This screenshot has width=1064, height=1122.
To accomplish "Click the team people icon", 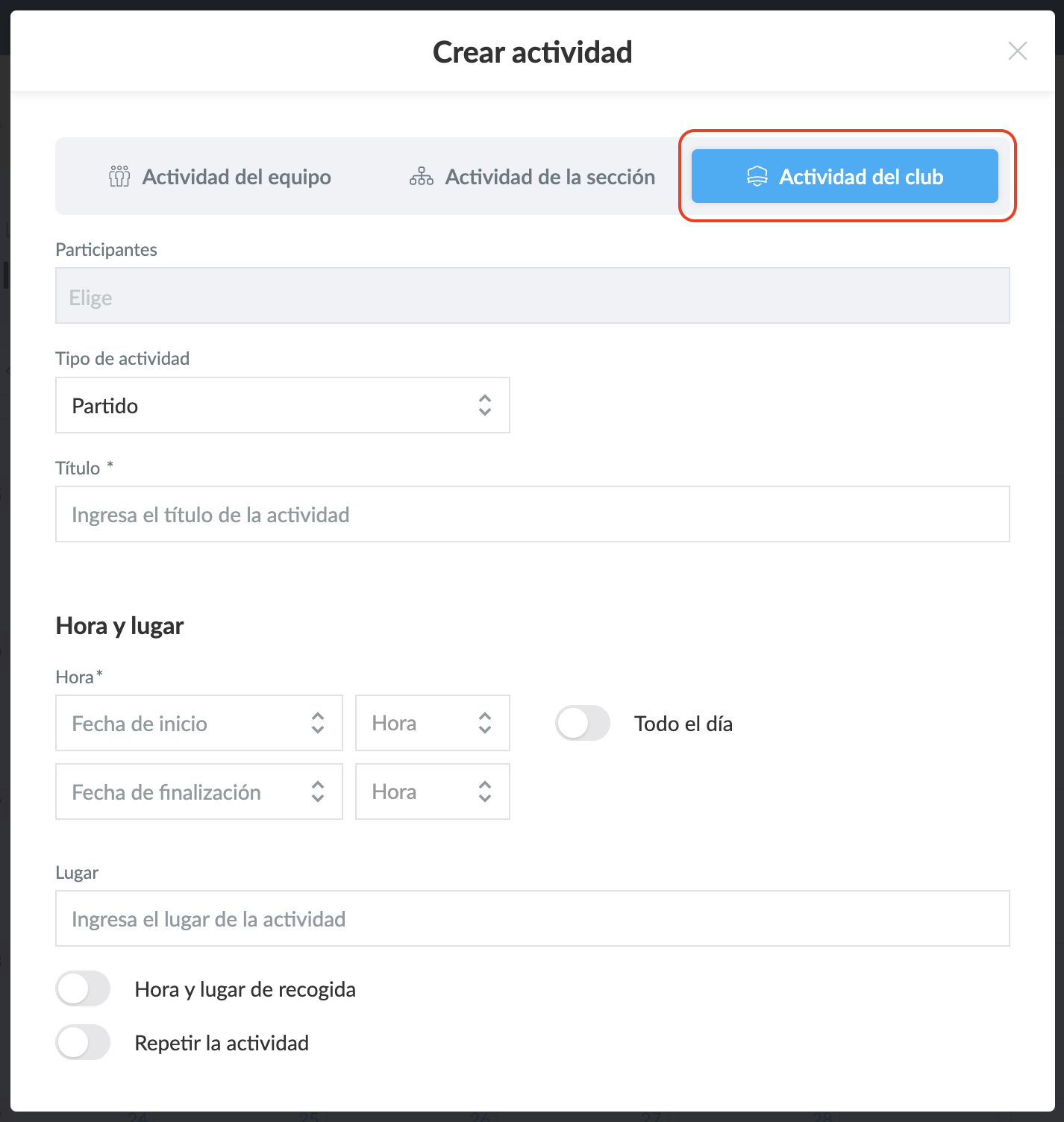I will (x=119, y=177).
